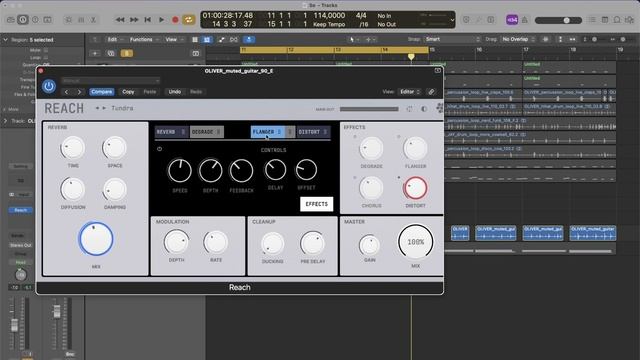Viewport: 640px width, 360px height.
Task: Click the master 100% MIX knob
Action: click(416, 242)
